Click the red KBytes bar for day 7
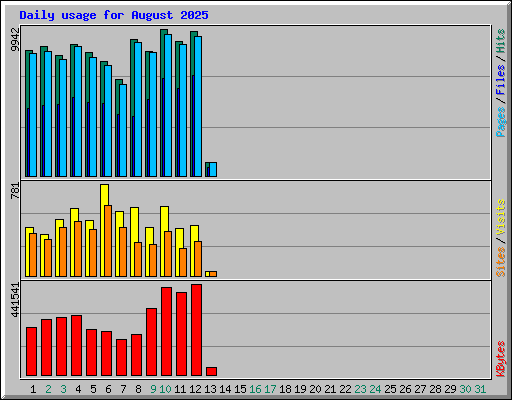Image resolution: width=512 pixels, height=400 pixels. click(121, 357)
